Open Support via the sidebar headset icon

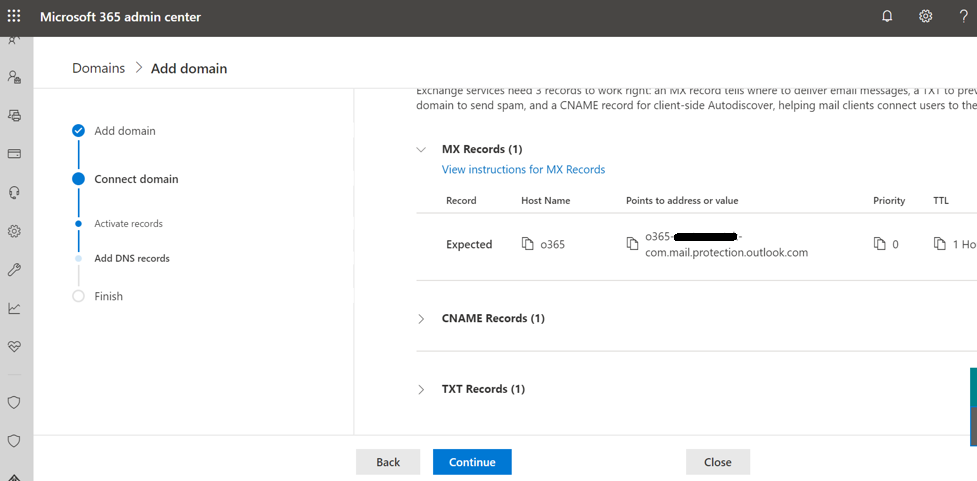click(14, 193)
